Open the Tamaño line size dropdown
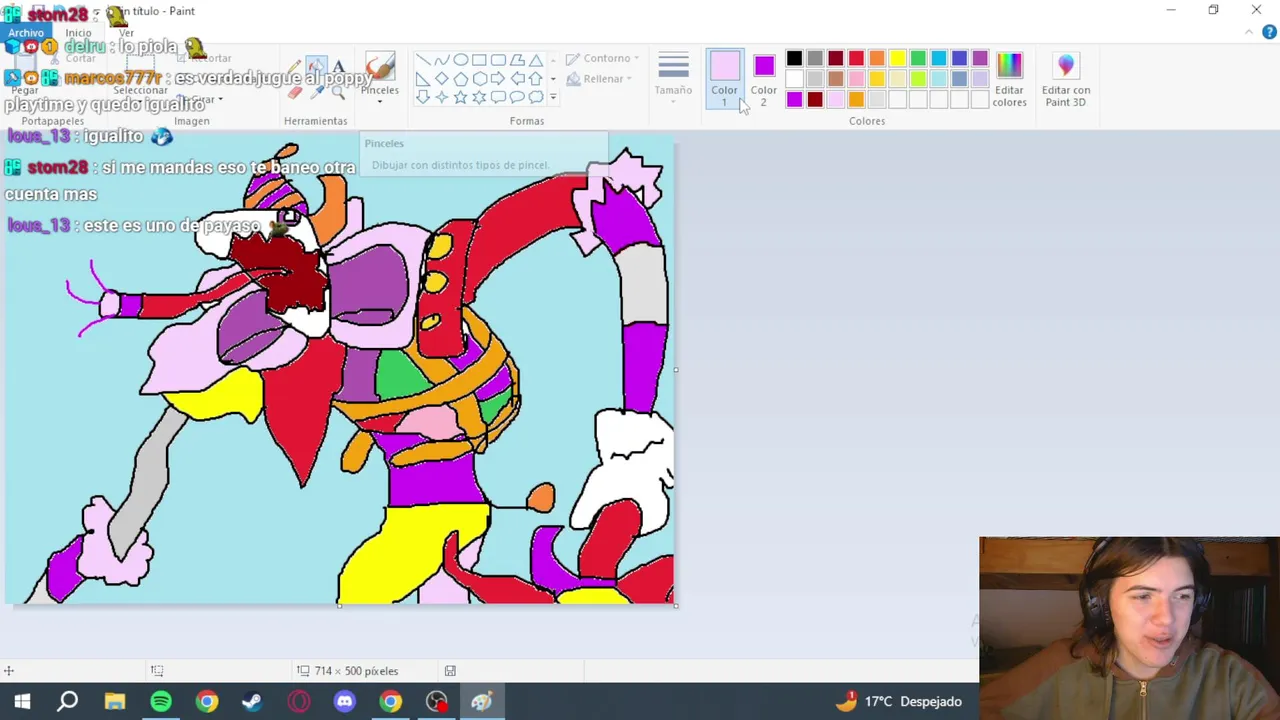The width and height of the screenshot is (1280, 720). tap(673, 76)
